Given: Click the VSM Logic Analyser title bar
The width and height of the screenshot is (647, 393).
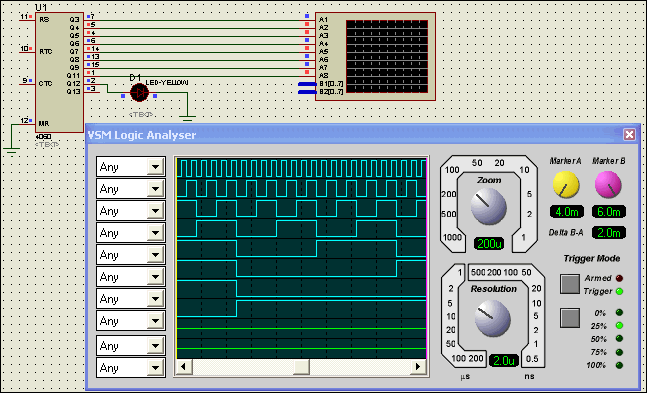Looking at the screenshot, I should (355, 135).
